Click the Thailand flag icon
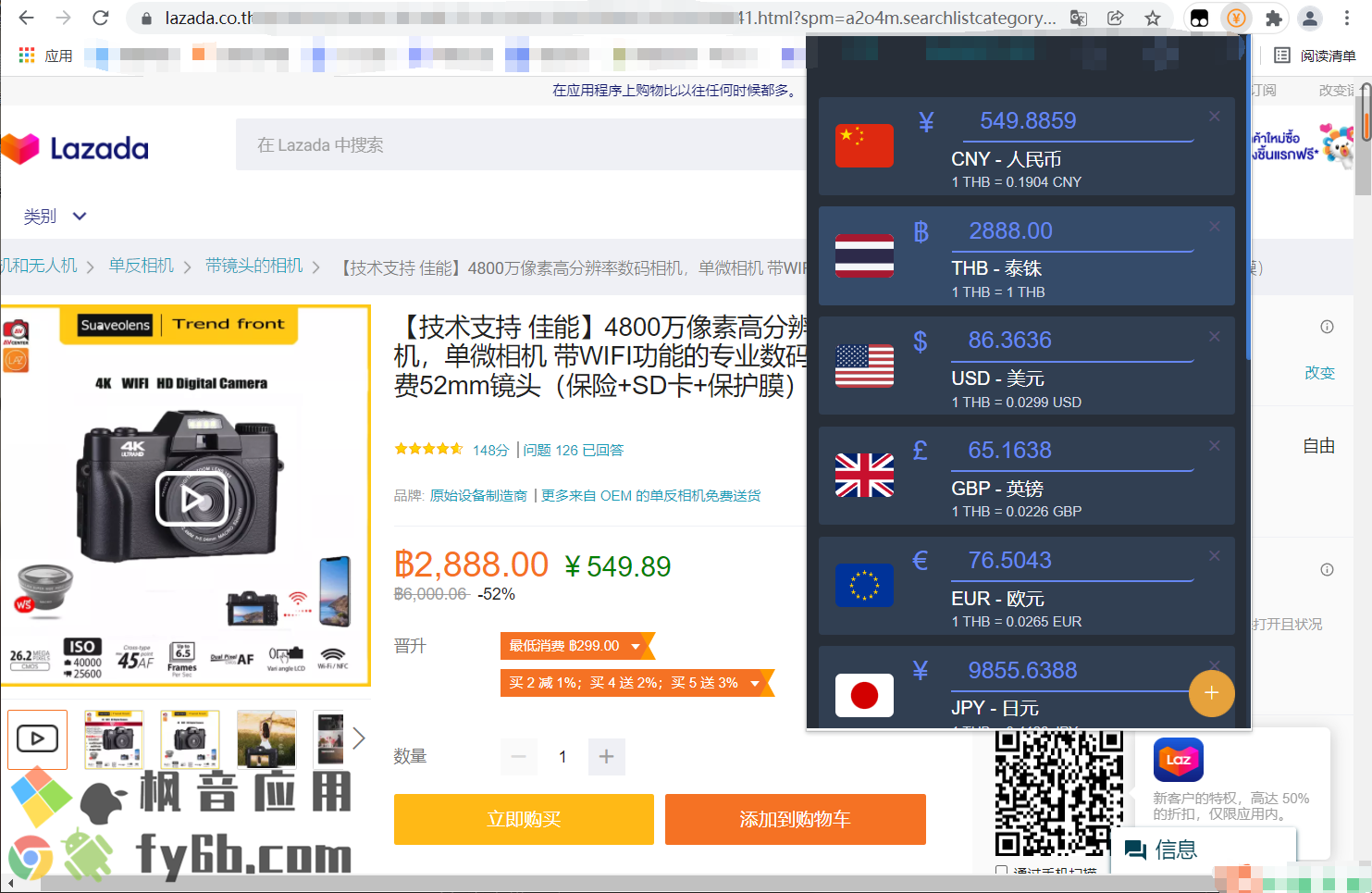The image size is (1372, 893). tap(864, 255)
